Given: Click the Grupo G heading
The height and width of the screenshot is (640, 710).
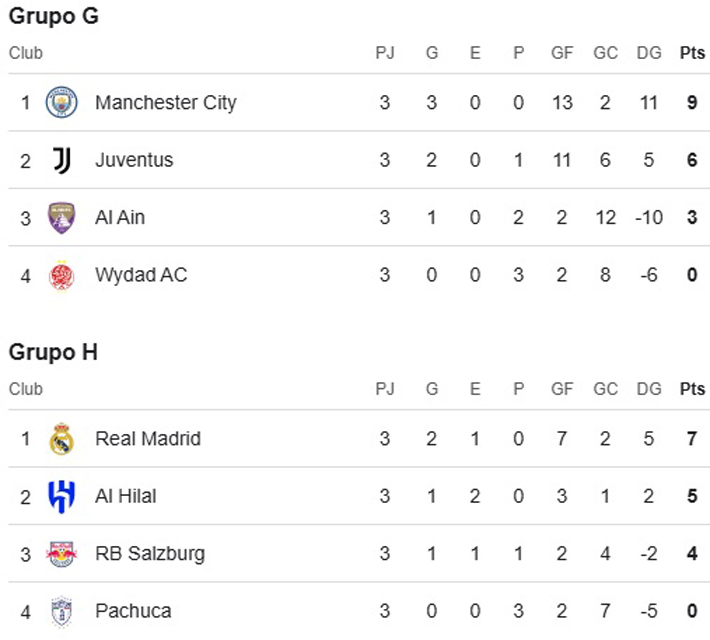Looking at the screenshot, I should pos(54,17).
